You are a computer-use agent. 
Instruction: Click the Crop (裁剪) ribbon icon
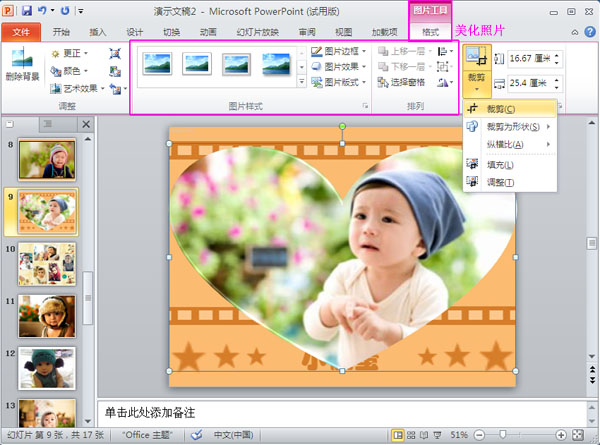point(476,57)
